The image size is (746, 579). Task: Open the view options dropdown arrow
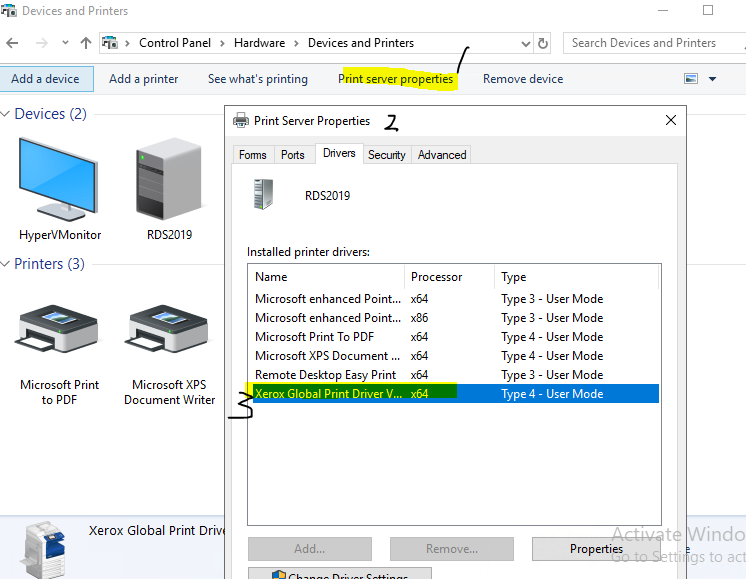pyautogui.click(x=712, y=79)
